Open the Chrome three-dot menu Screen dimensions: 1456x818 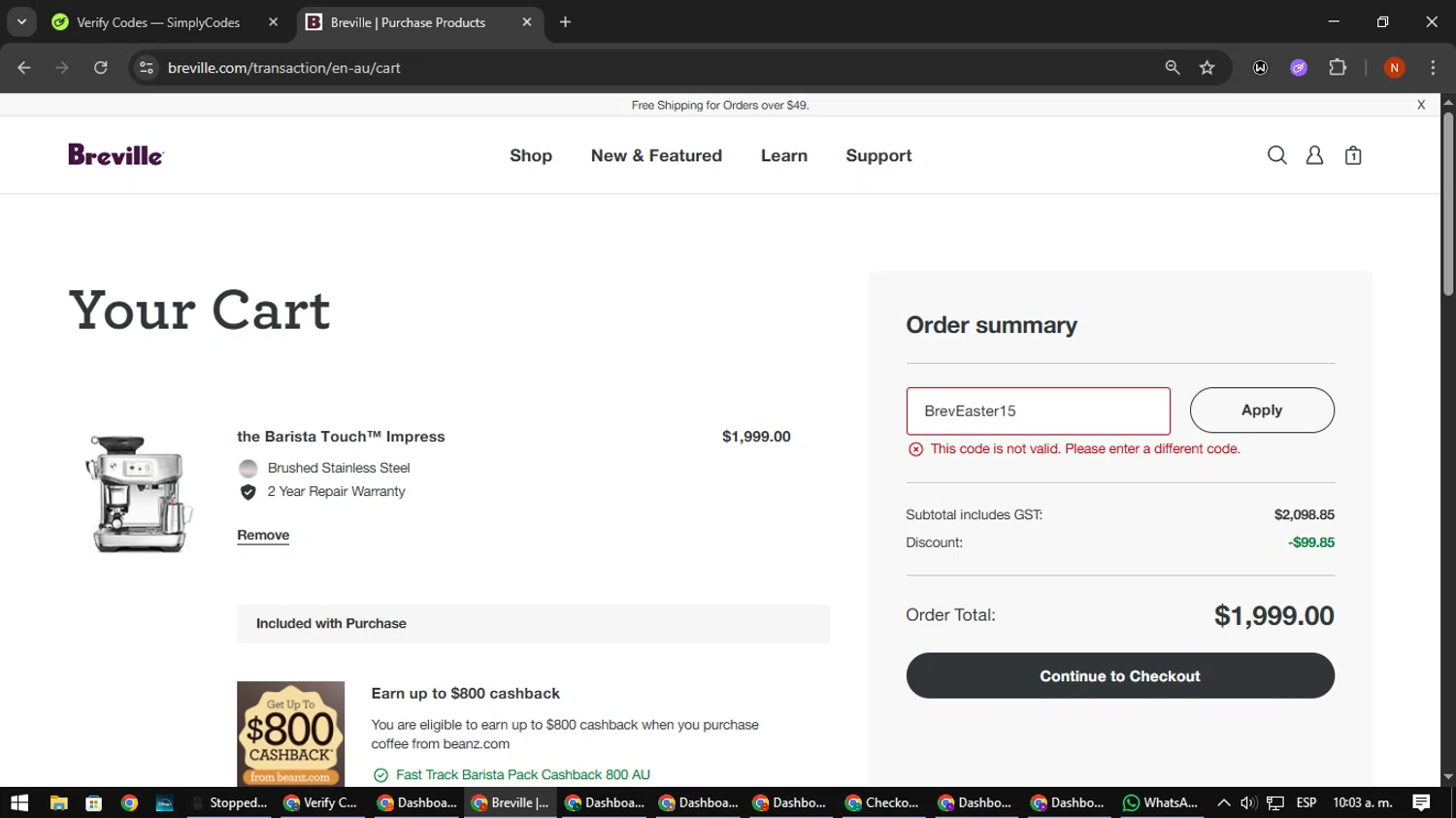coord(1433,68)
